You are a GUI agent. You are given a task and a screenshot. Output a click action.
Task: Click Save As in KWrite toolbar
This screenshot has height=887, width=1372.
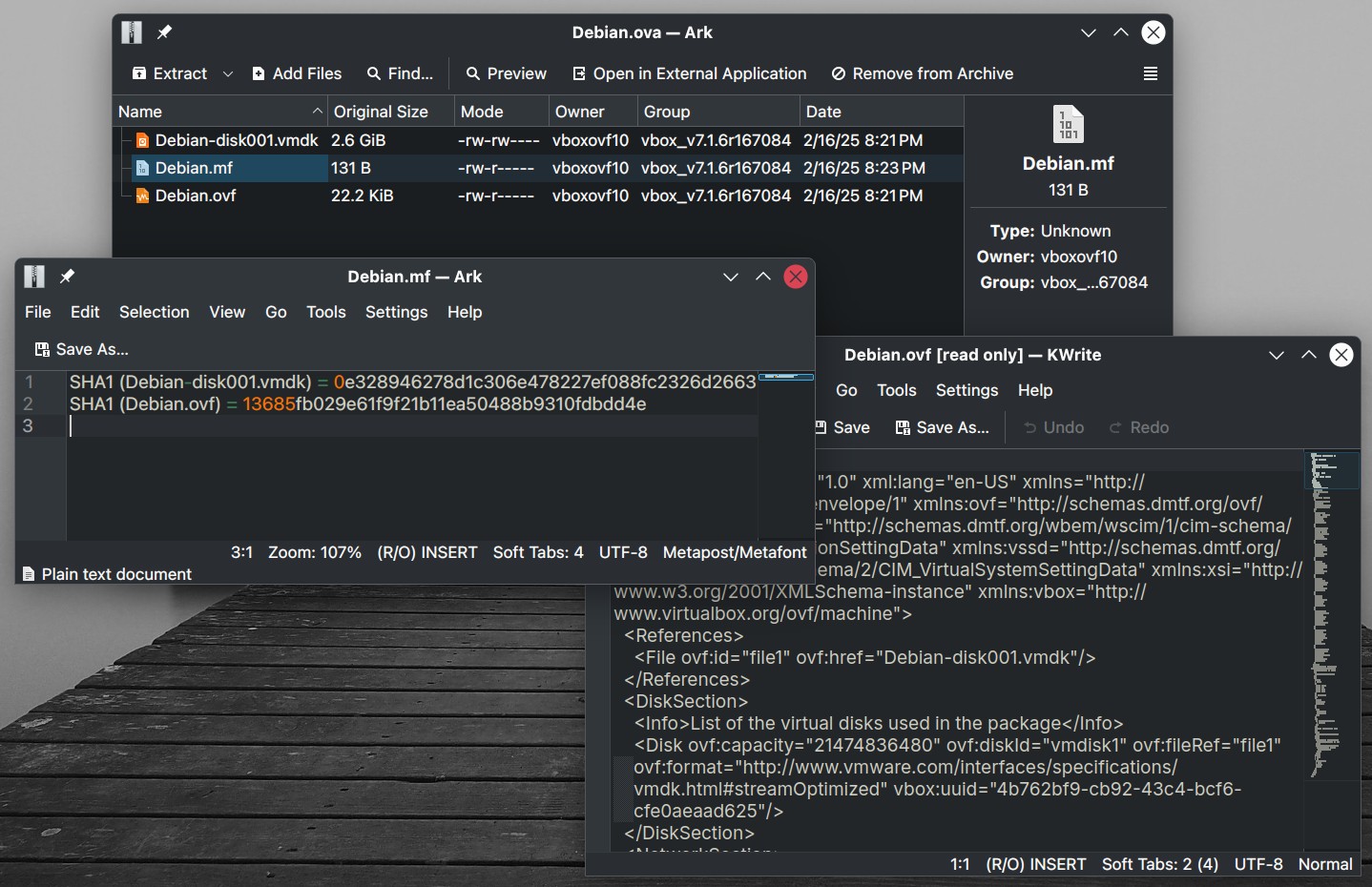943,427
